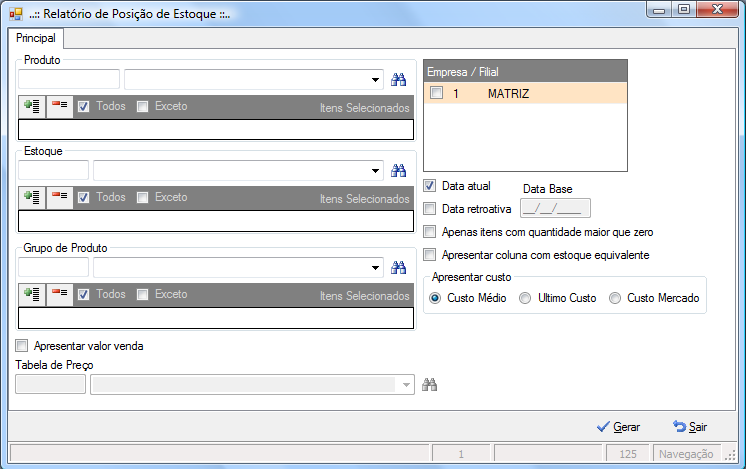Viewport: 746px width, 469px height.
Task: Click Itens Selecionados label in Grupo de Produto
Action: coord(364,296)
